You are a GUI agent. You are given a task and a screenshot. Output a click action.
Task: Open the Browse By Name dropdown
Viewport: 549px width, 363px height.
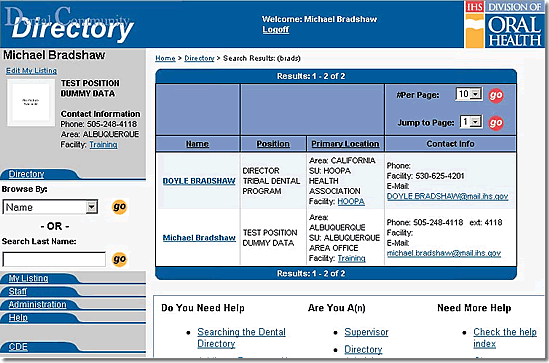50,207
